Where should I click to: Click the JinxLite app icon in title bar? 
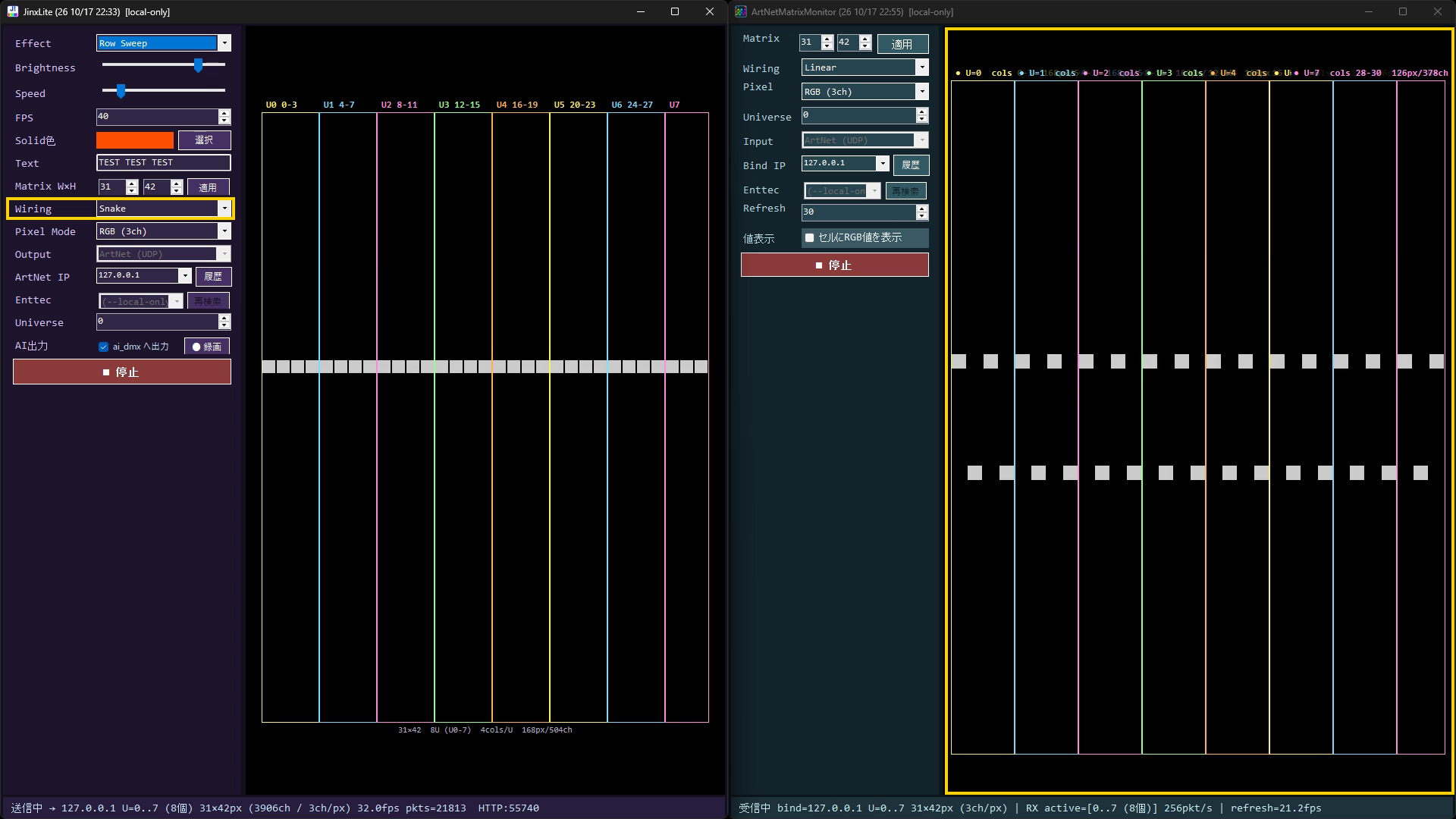12,11
